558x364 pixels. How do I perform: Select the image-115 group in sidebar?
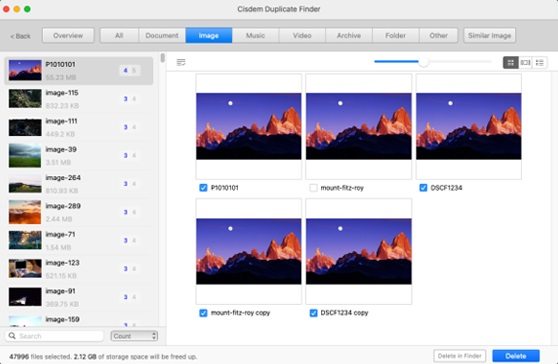[79, 99]
